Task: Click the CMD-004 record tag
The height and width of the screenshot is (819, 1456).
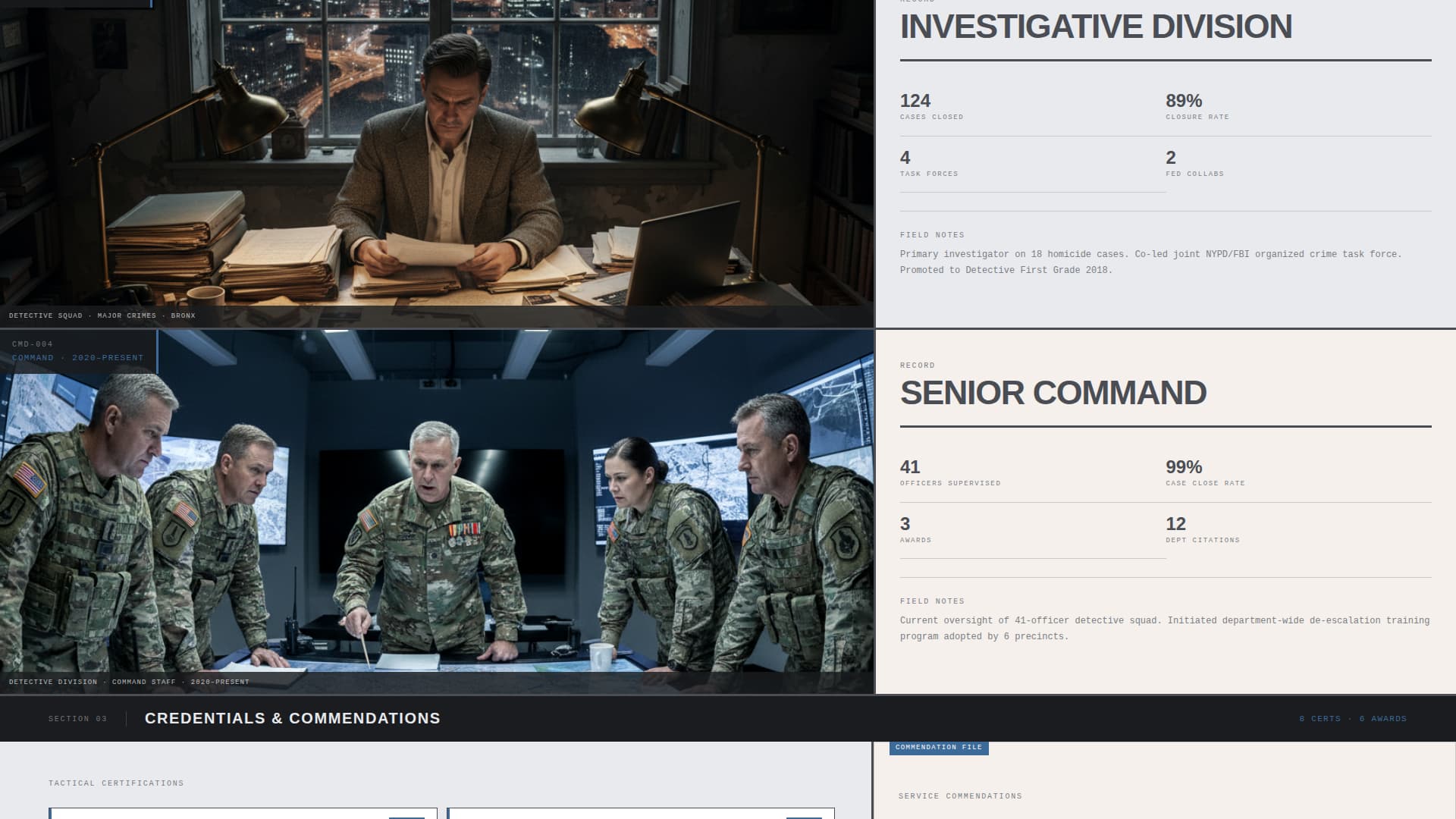Action: click(x=33, y=344)
